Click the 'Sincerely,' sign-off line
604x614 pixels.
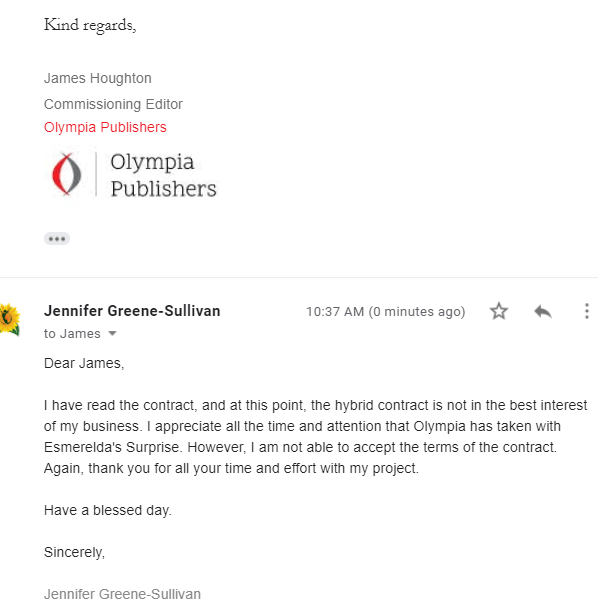coord(74,552)
